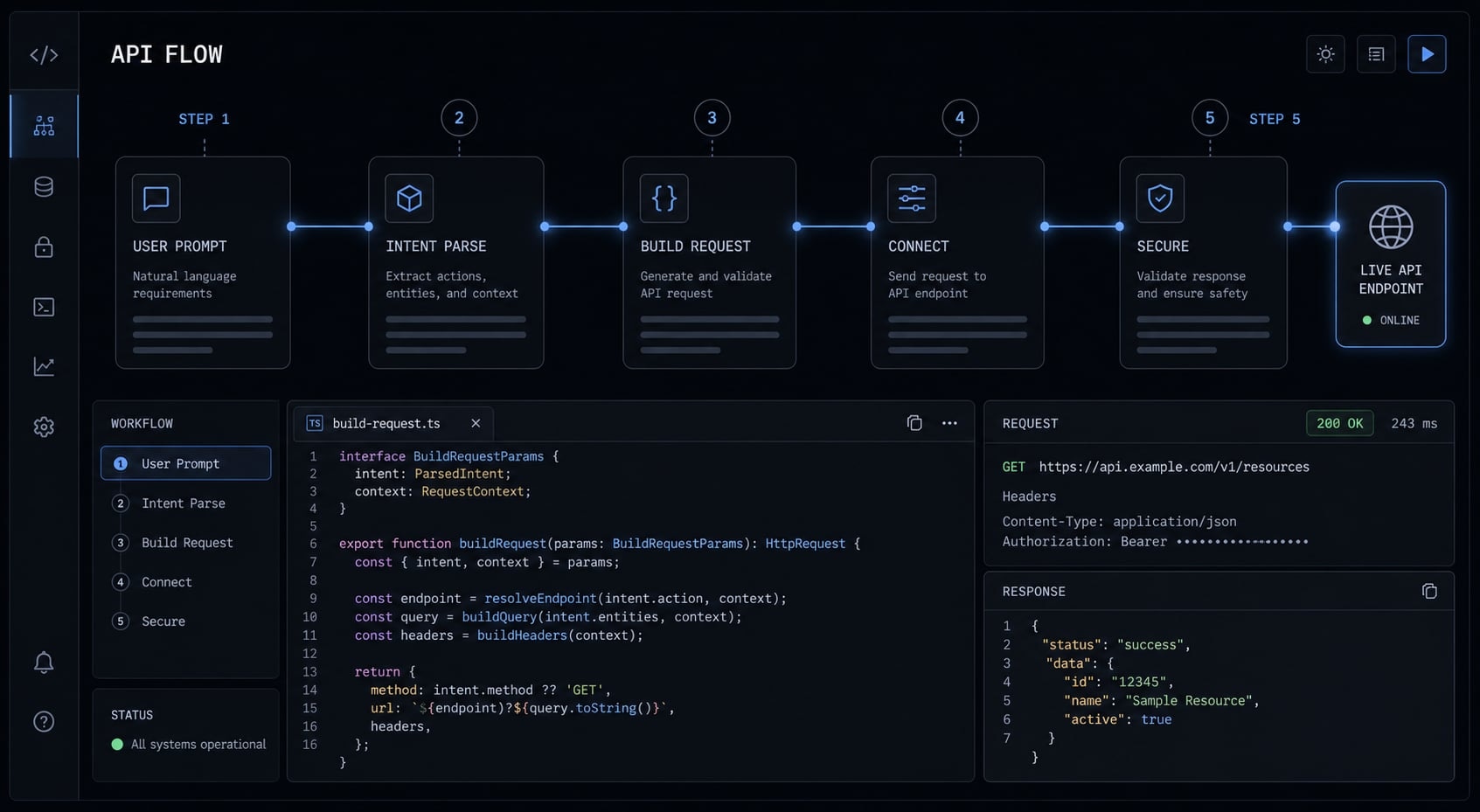
Task: Click the User Prompt chat bubble icon
Action: pyautogui.click(x=156, y=198)
